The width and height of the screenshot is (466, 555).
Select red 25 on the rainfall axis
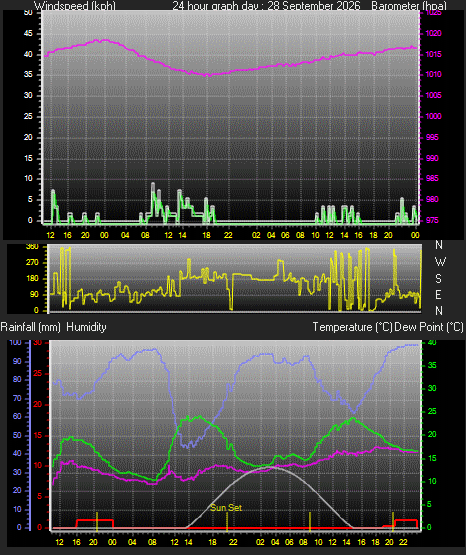click(x=38, y=373)
